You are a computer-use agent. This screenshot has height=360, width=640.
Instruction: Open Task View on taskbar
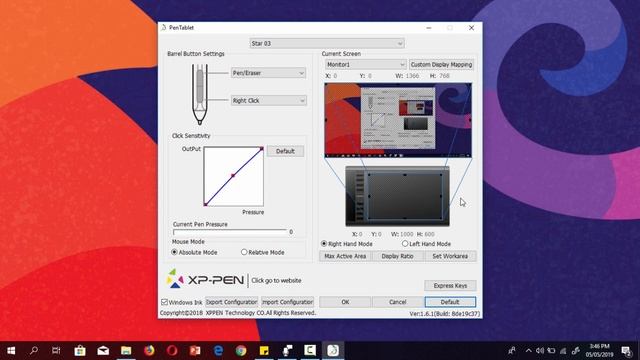click(56, 351)
